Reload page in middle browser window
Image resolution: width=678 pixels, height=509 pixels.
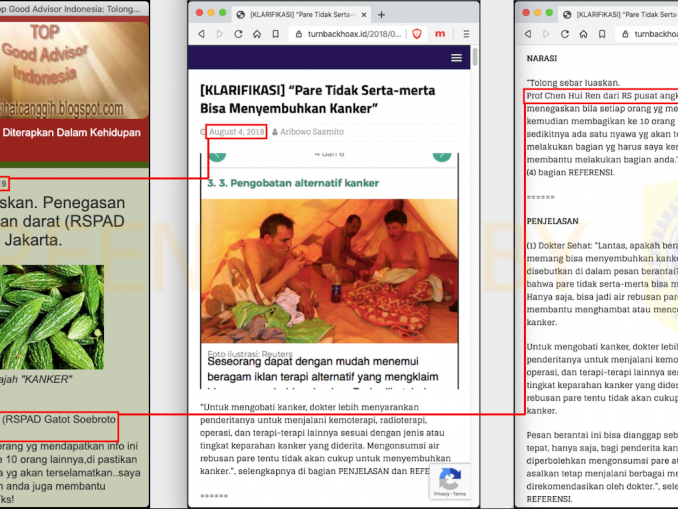(238, 34)
